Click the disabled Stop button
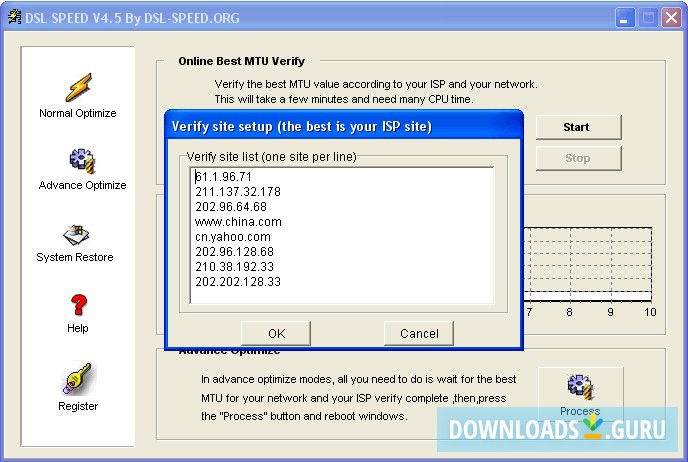This screenshot has height=462, width=688. 579,158
